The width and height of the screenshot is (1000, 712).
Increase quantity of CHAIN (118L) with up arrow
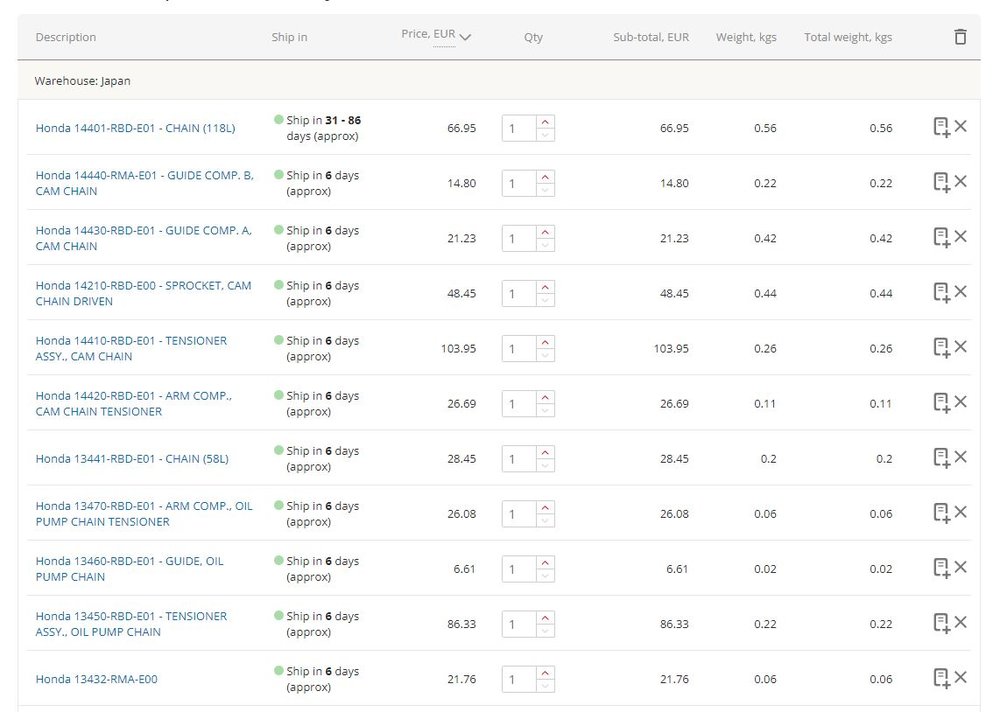545,122
